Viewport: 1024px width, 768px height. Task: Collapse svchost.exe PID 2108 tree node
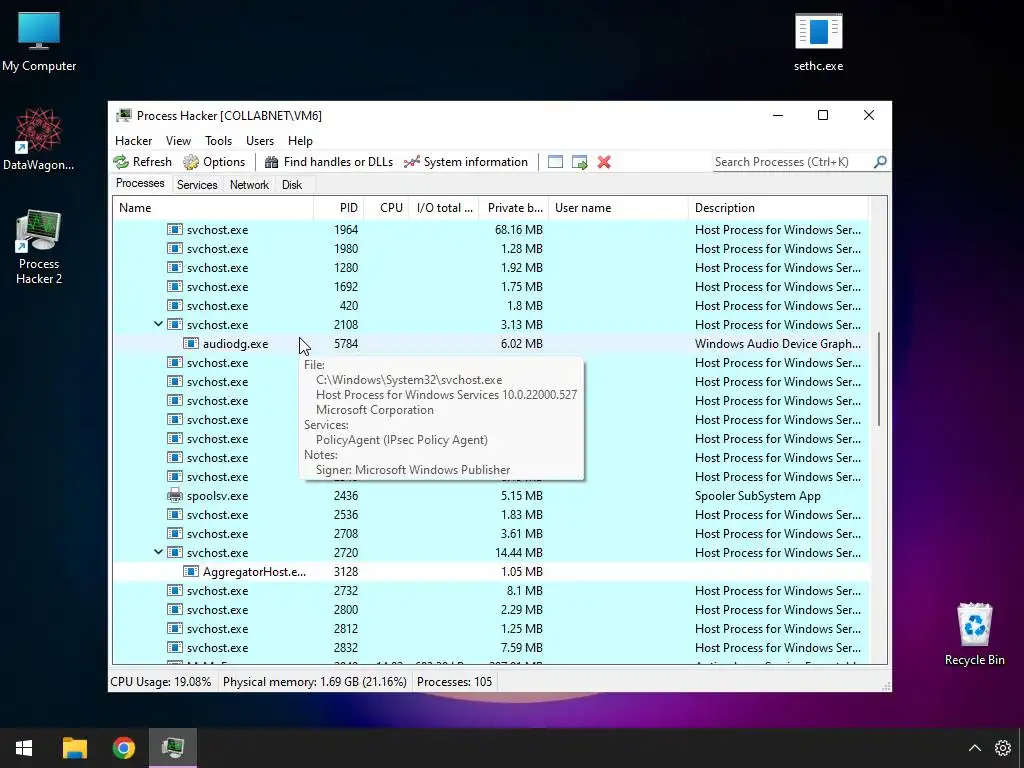158,325
